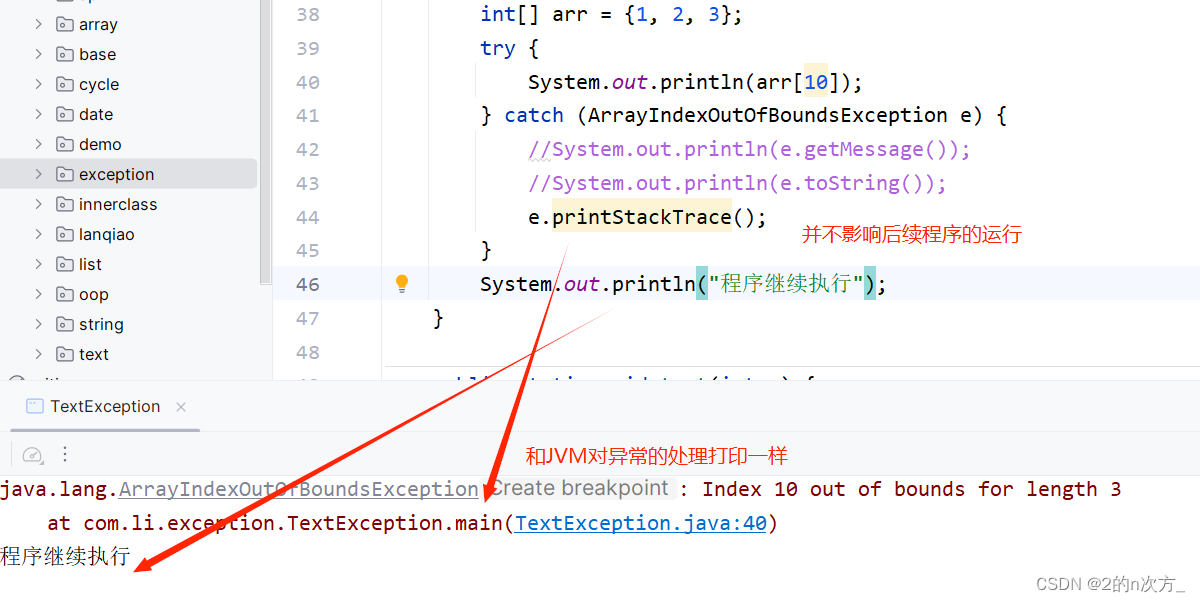This screenshot has height=602, width=1200.
Task: Select the base package name
Action: coord(98,54)
